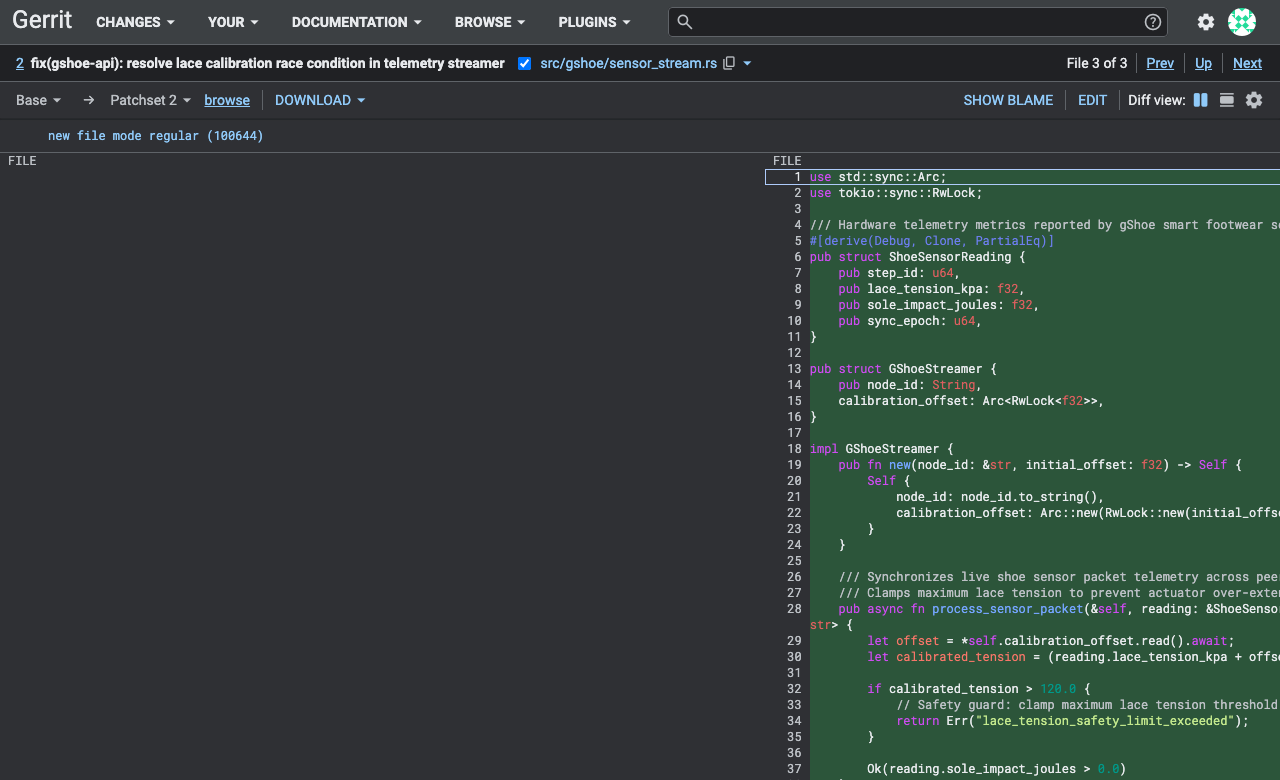
Task: Click the search magnifier icon
Action: [x=684, y=22]
